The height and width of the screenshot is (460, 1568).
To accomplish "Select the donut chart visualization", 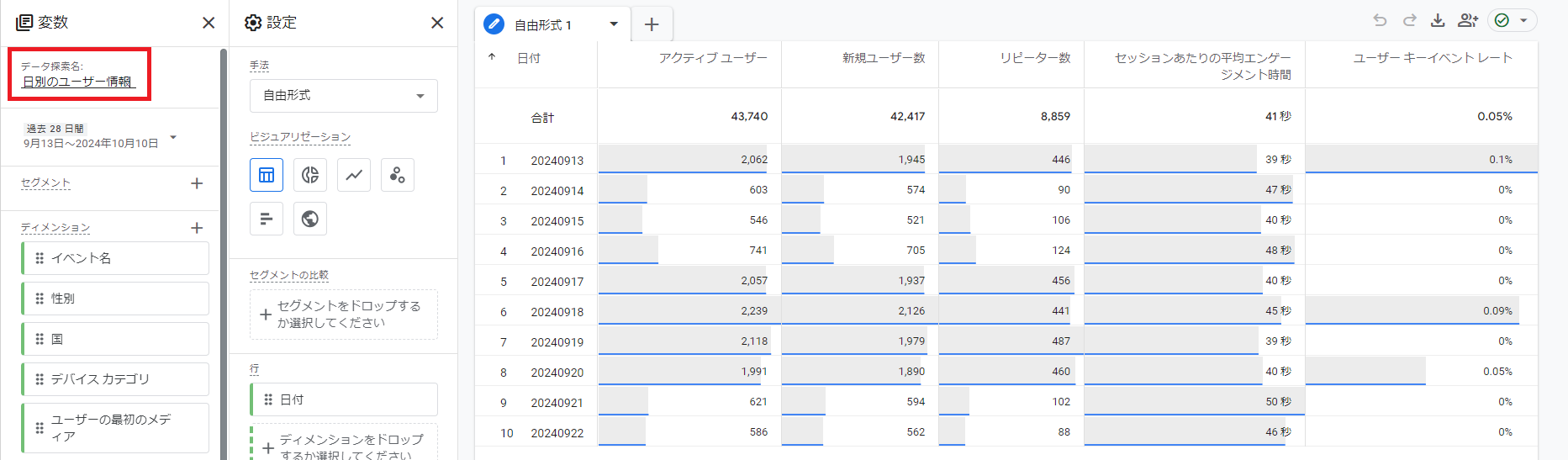I will coord(310,175).
